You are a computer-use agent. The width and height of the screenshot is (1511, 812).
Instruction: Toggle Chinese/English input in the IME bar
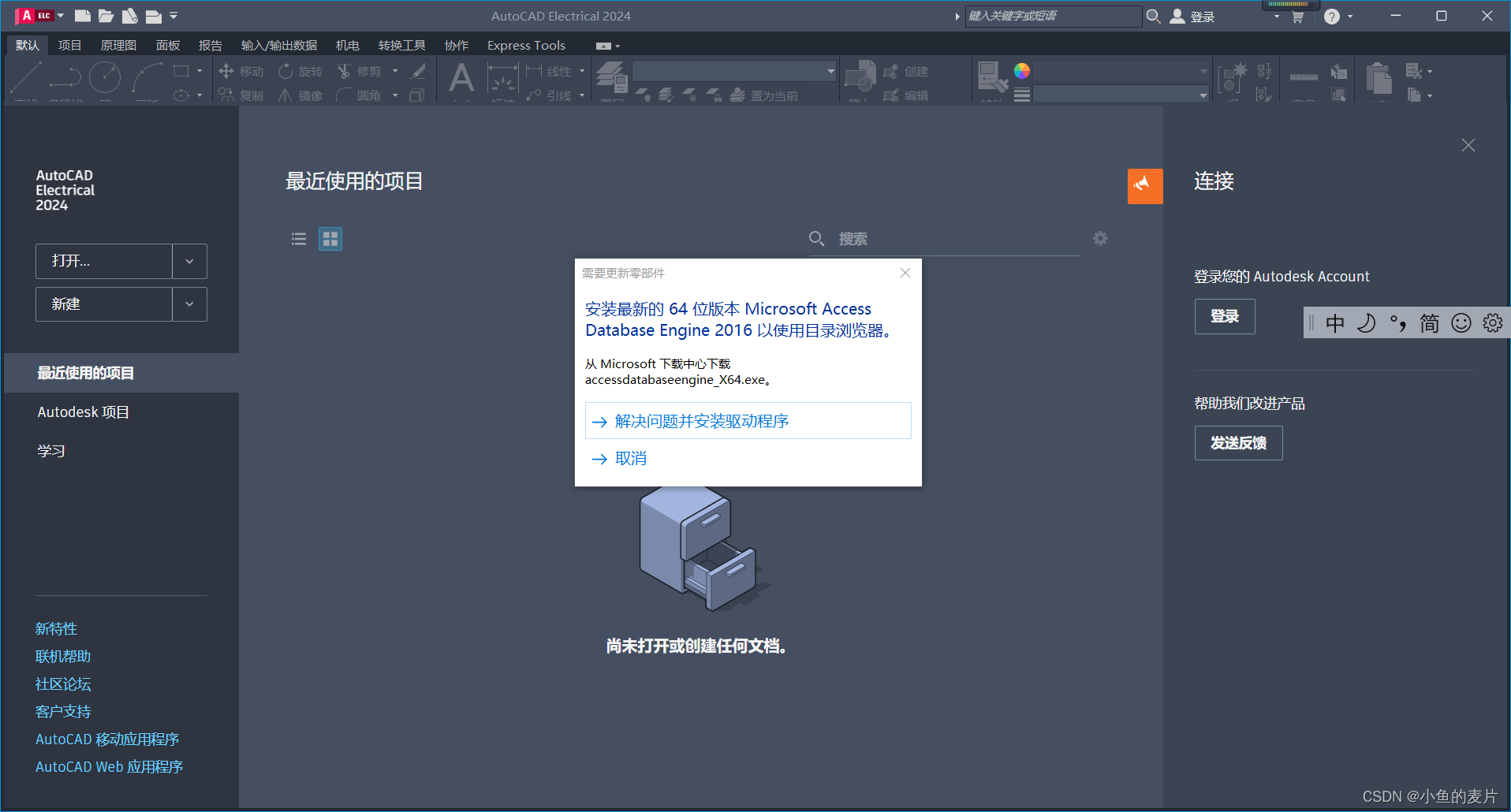point(1334,322)
